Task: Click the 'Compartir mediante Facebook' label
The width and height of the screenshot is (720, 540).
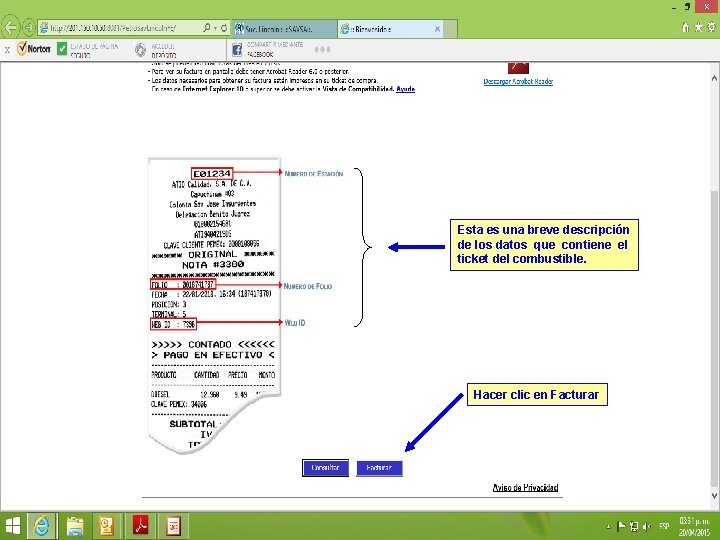Action: coord(275,49)
